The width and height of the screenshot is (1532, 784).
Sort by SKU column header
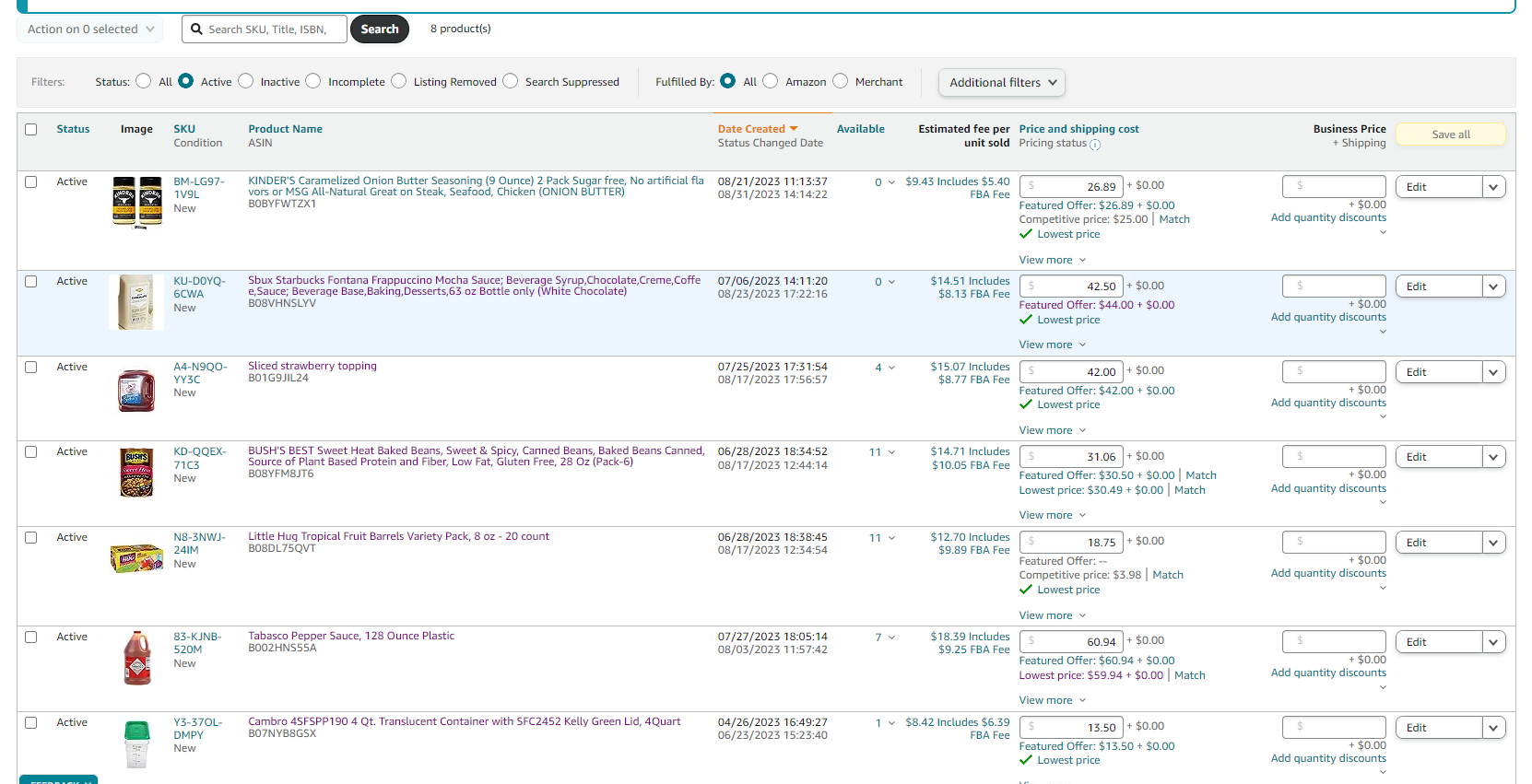(x=184, y=129)
